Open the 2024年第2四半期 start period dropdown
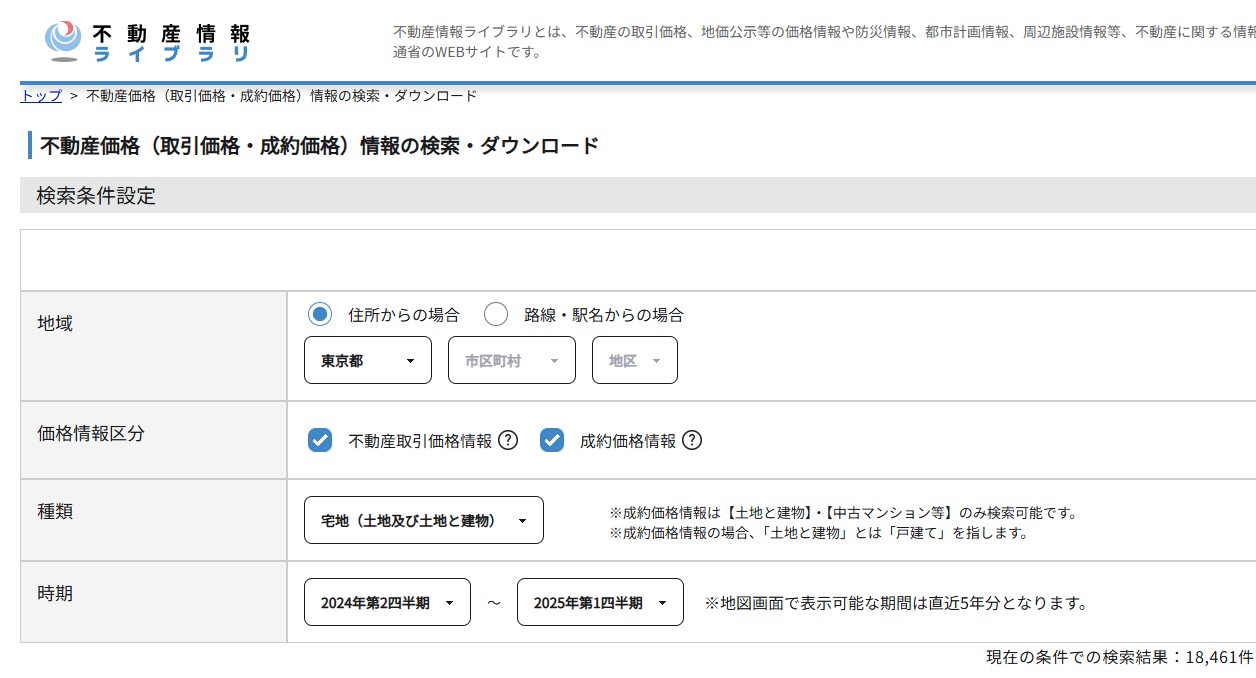Screen dimensions: 1256x678 pos(387,602)
